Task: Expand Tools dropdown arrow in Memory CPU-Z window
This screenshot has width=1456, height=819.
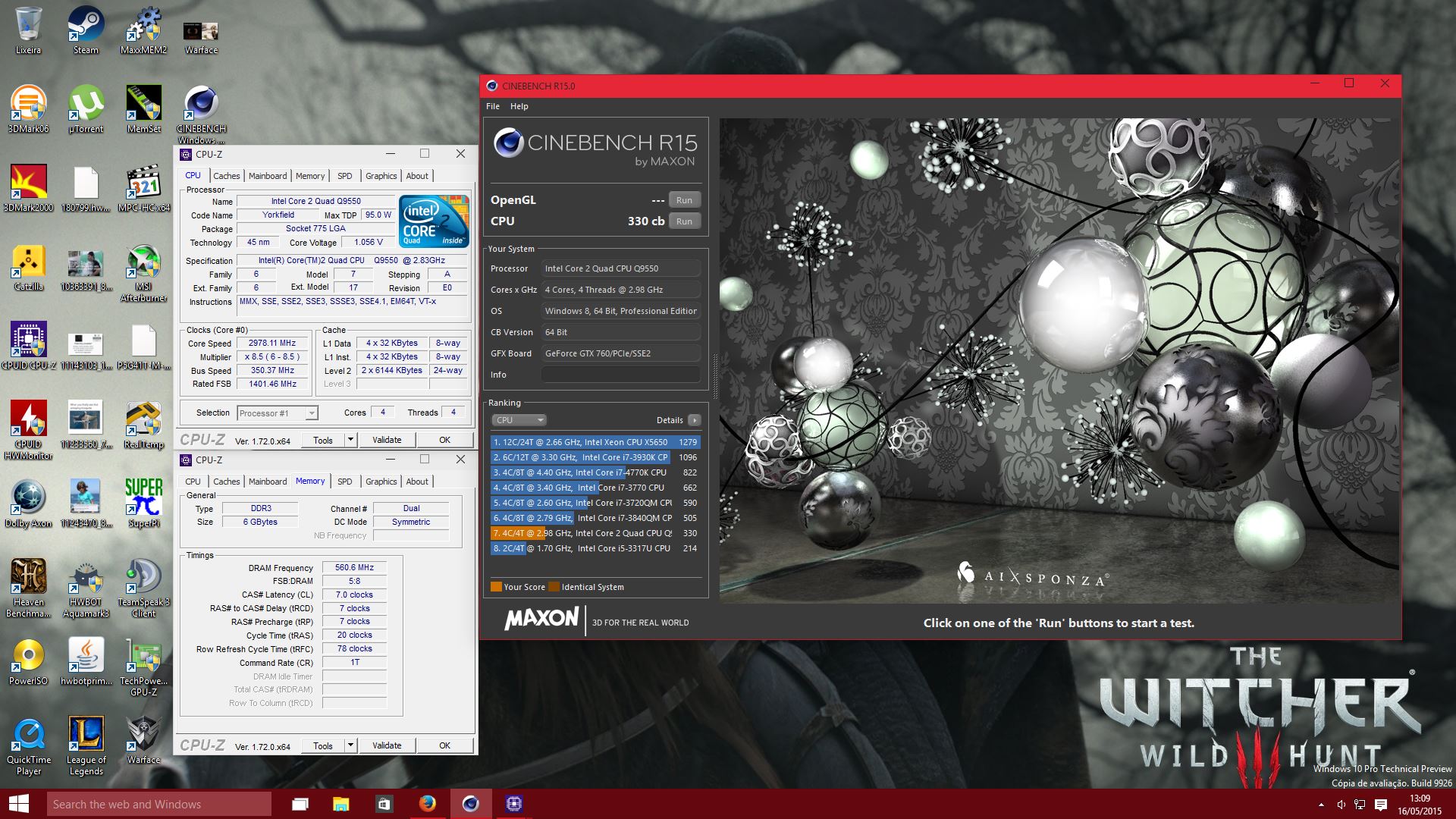Action: tap(350, 745)
